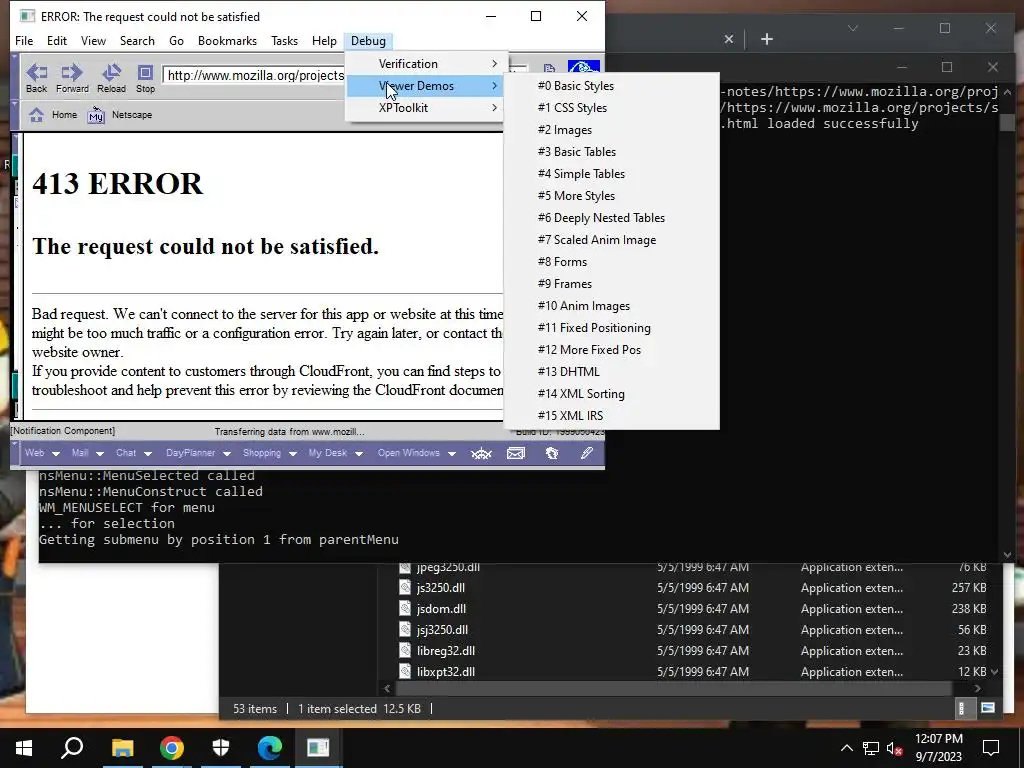Close the terminal tab with X

[x=729, y=39]
